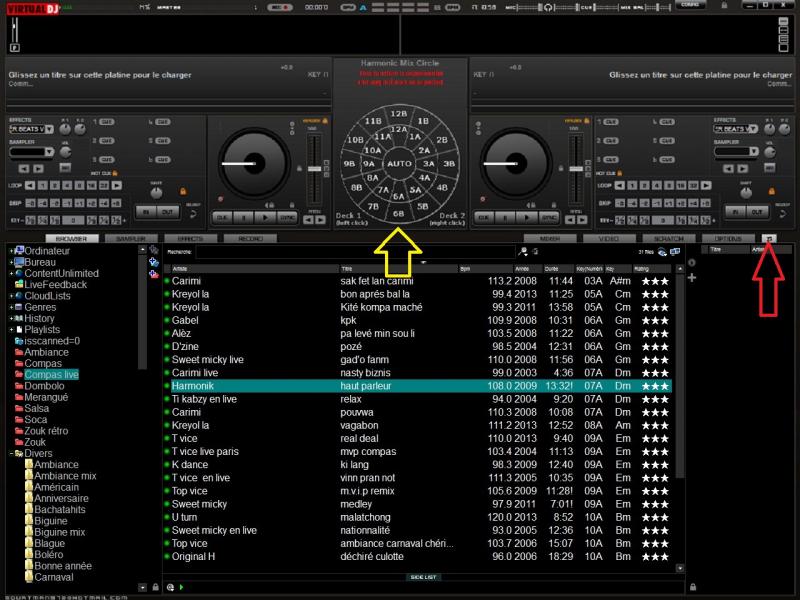
Task: Open the MIXER tab
Action: tap(549, 239)
